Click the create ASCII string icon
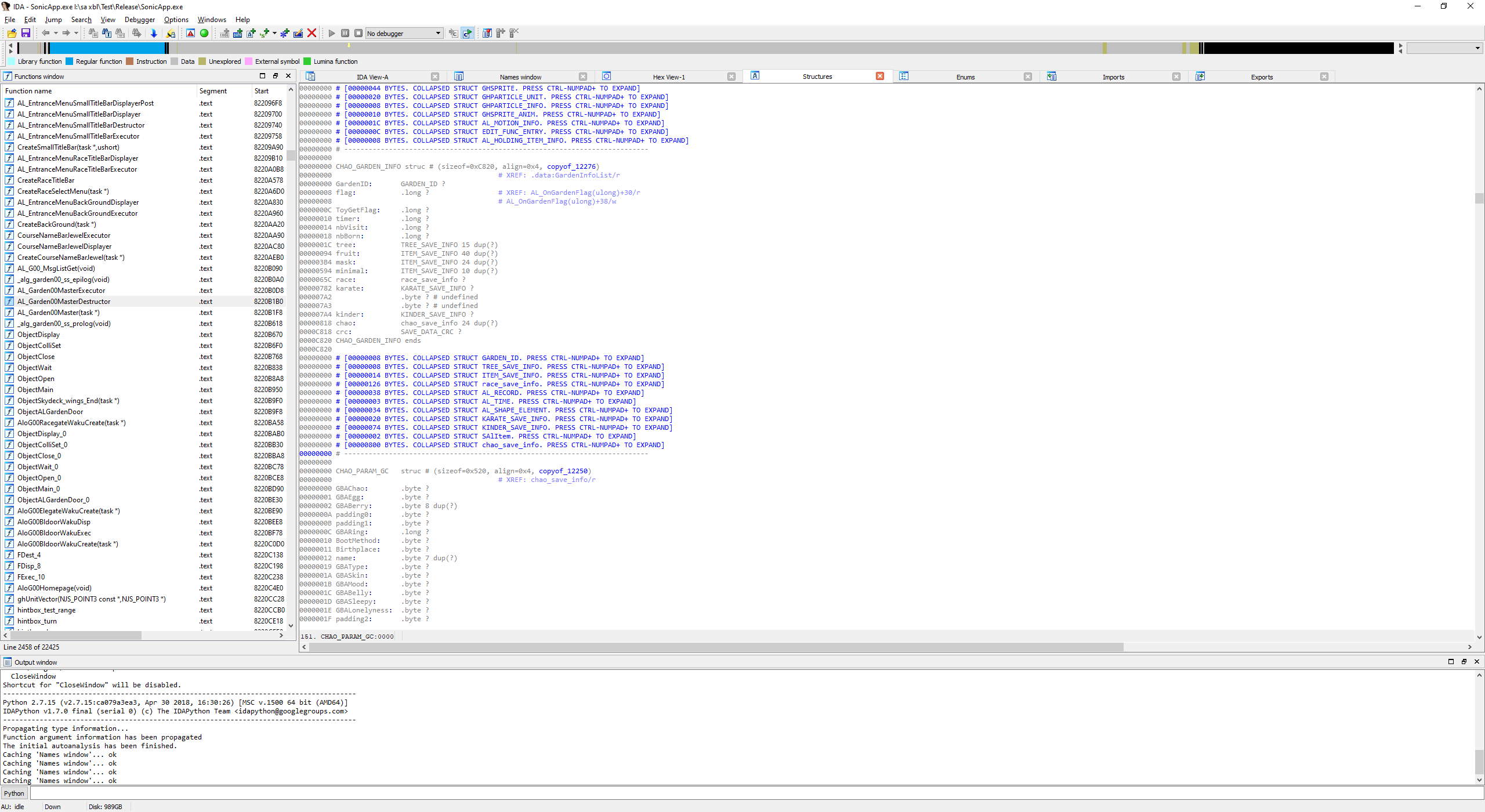1485x812 pixels. point(251,33)
